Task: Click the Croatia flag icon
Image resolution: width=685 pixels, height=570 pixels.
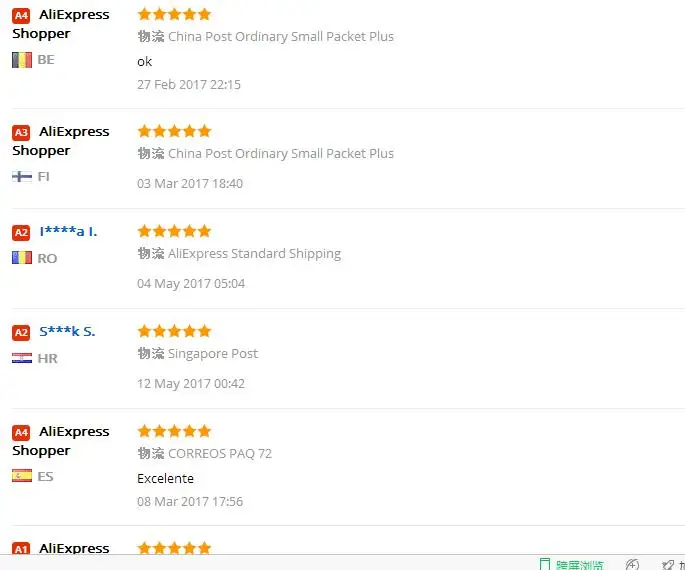Action: point(22,358)
